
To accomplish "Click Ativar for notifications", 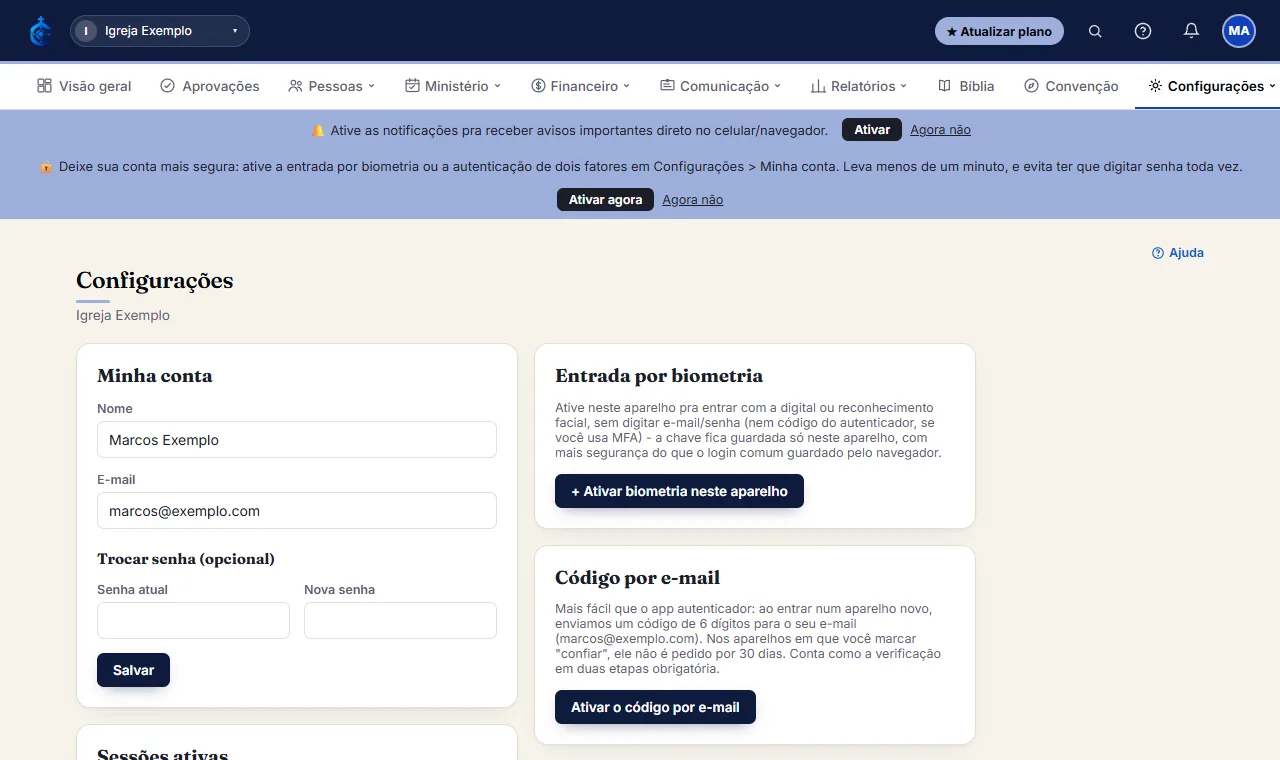I will click(872, 130).
